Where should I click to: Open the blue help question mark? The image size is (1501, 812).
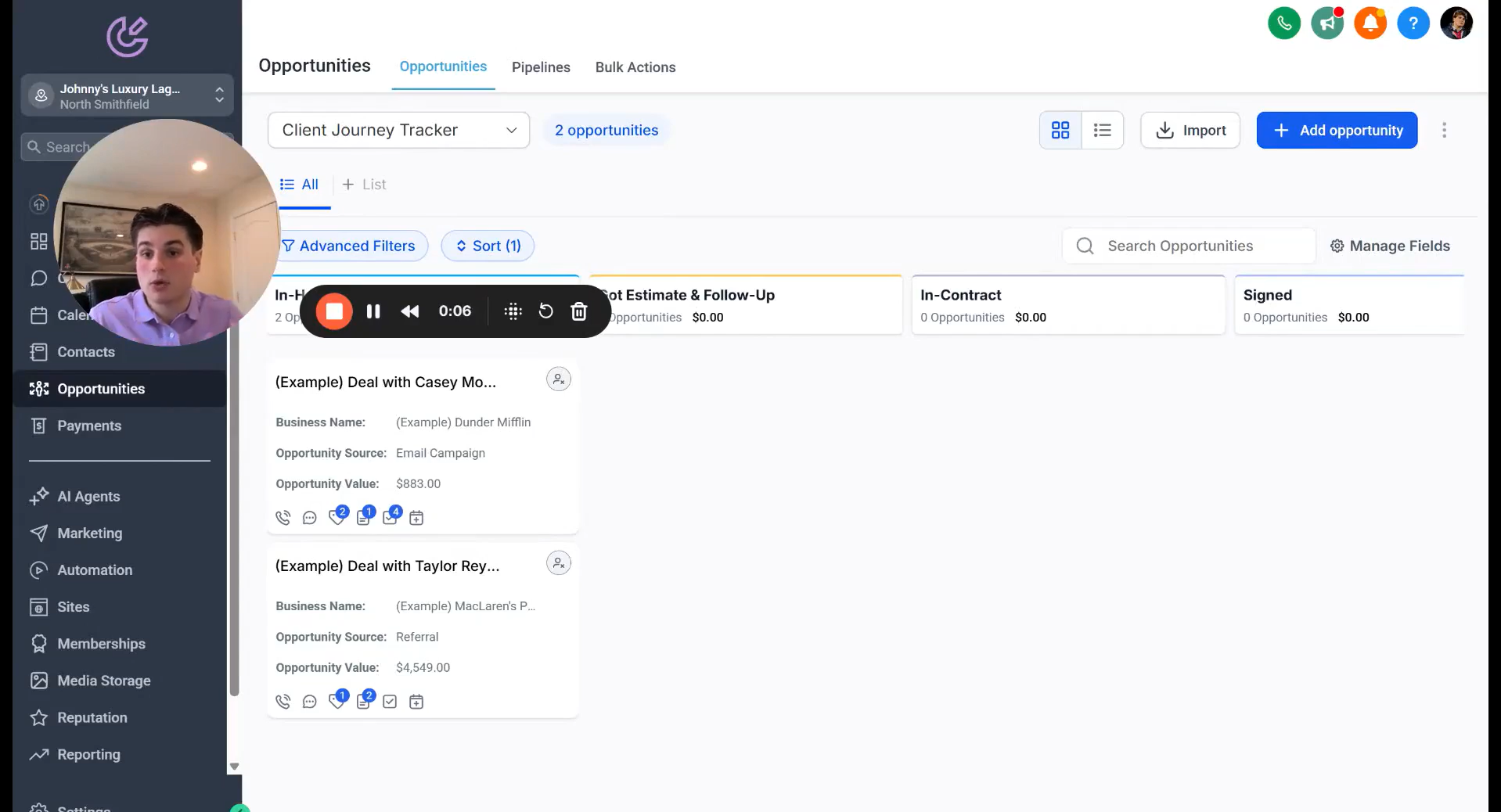pos(1413,23)
